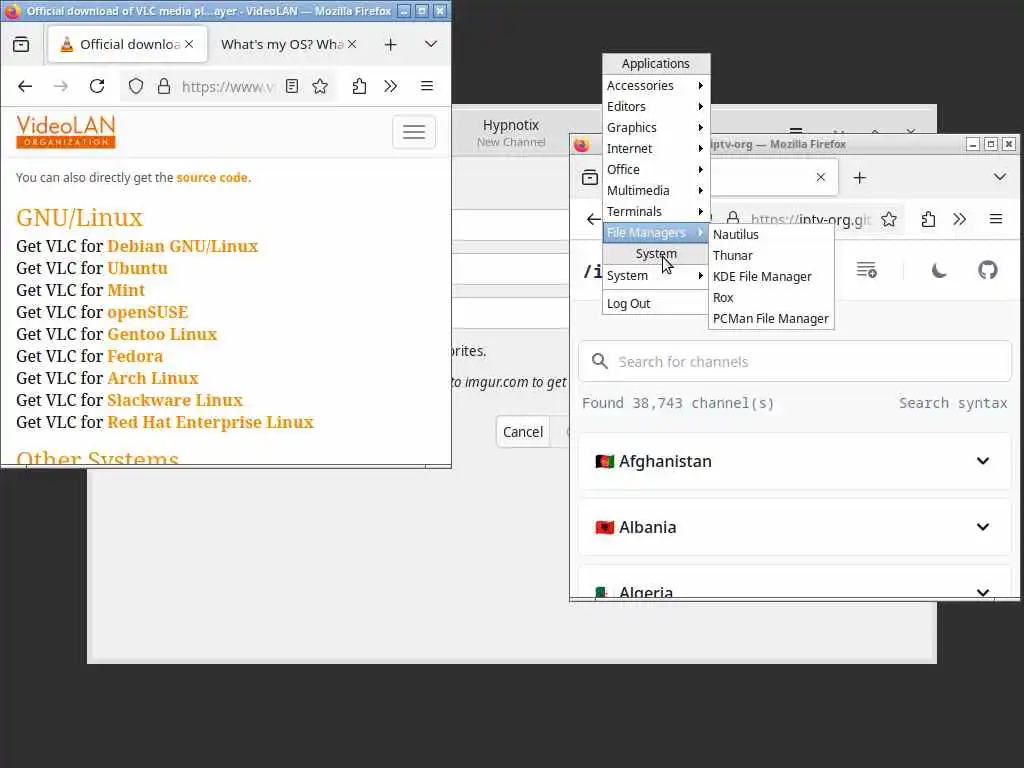Open Debian GNU/Linux download link
The image size is (1024, 768).
pos(183,246)
